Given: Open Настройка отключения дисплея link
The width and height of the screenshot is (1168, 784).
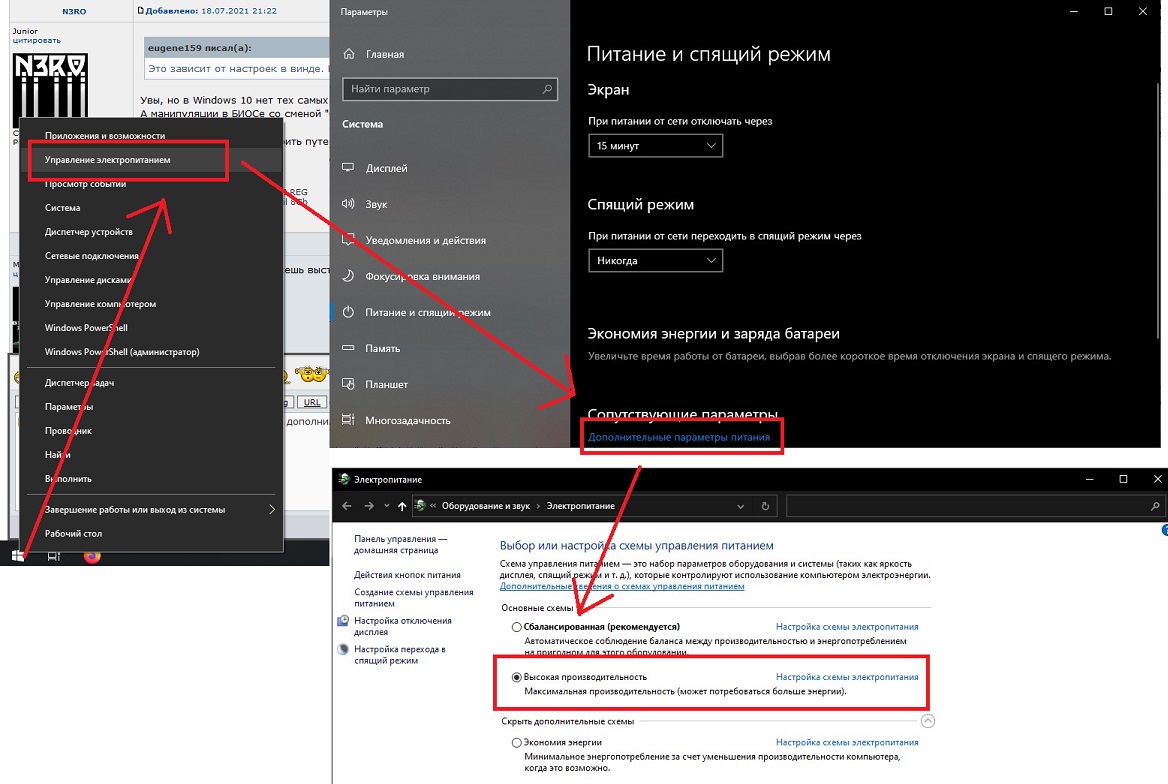Looking at the screenshot, I should click(x=402, y=626).
